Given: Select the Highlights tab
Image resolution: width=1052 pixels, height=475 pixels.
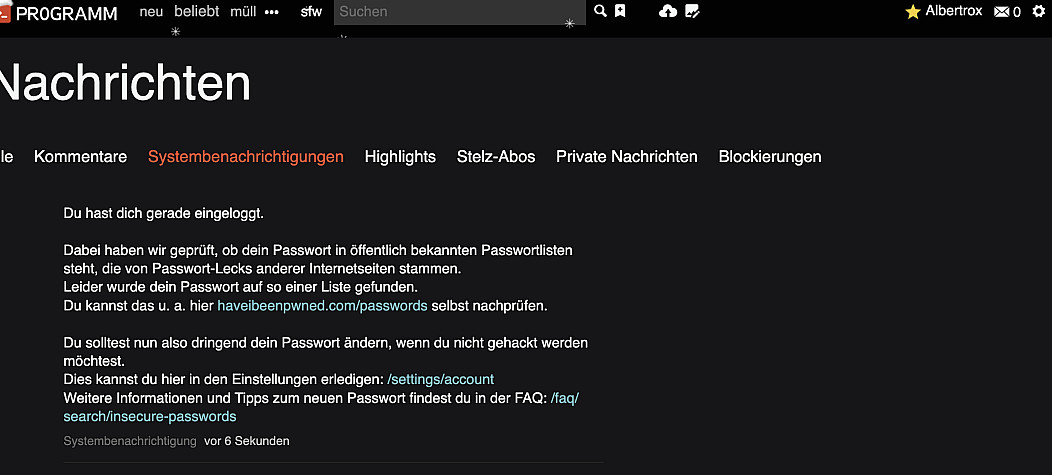Looking at the screenshot, I should 400,156.
